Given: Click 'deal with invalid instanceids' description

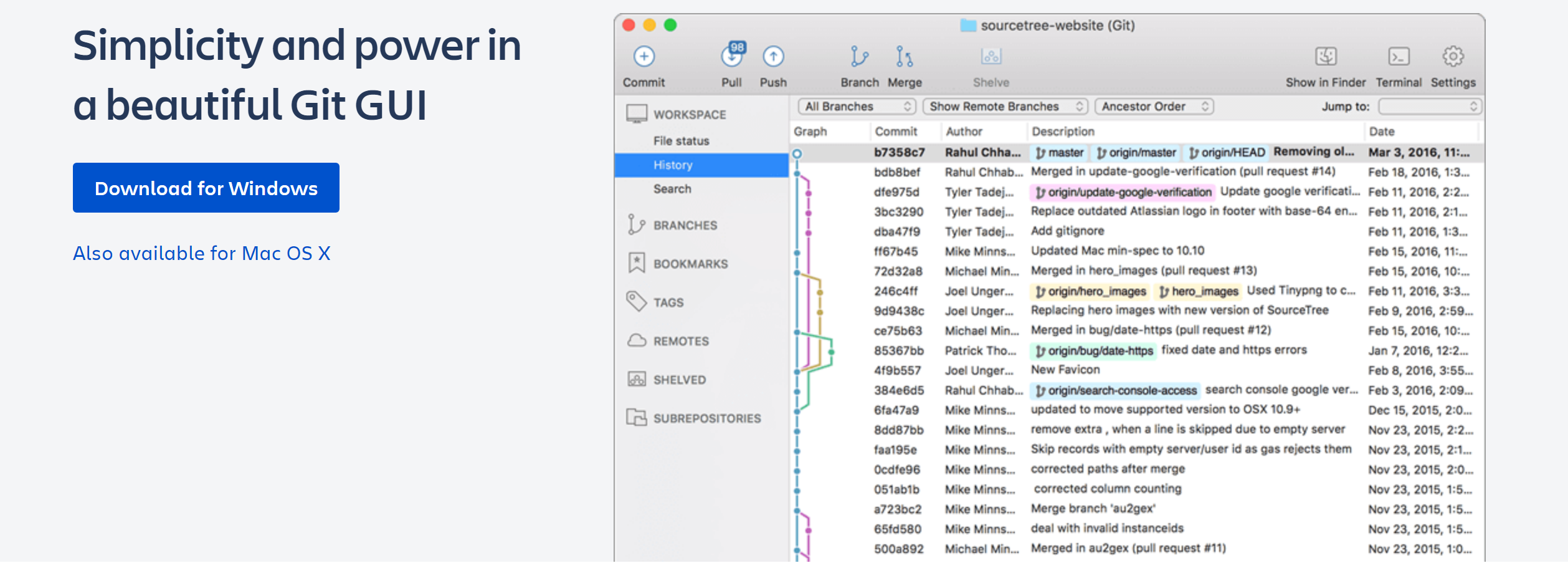Looking at the screenshot, I should tap(1107, 529).
